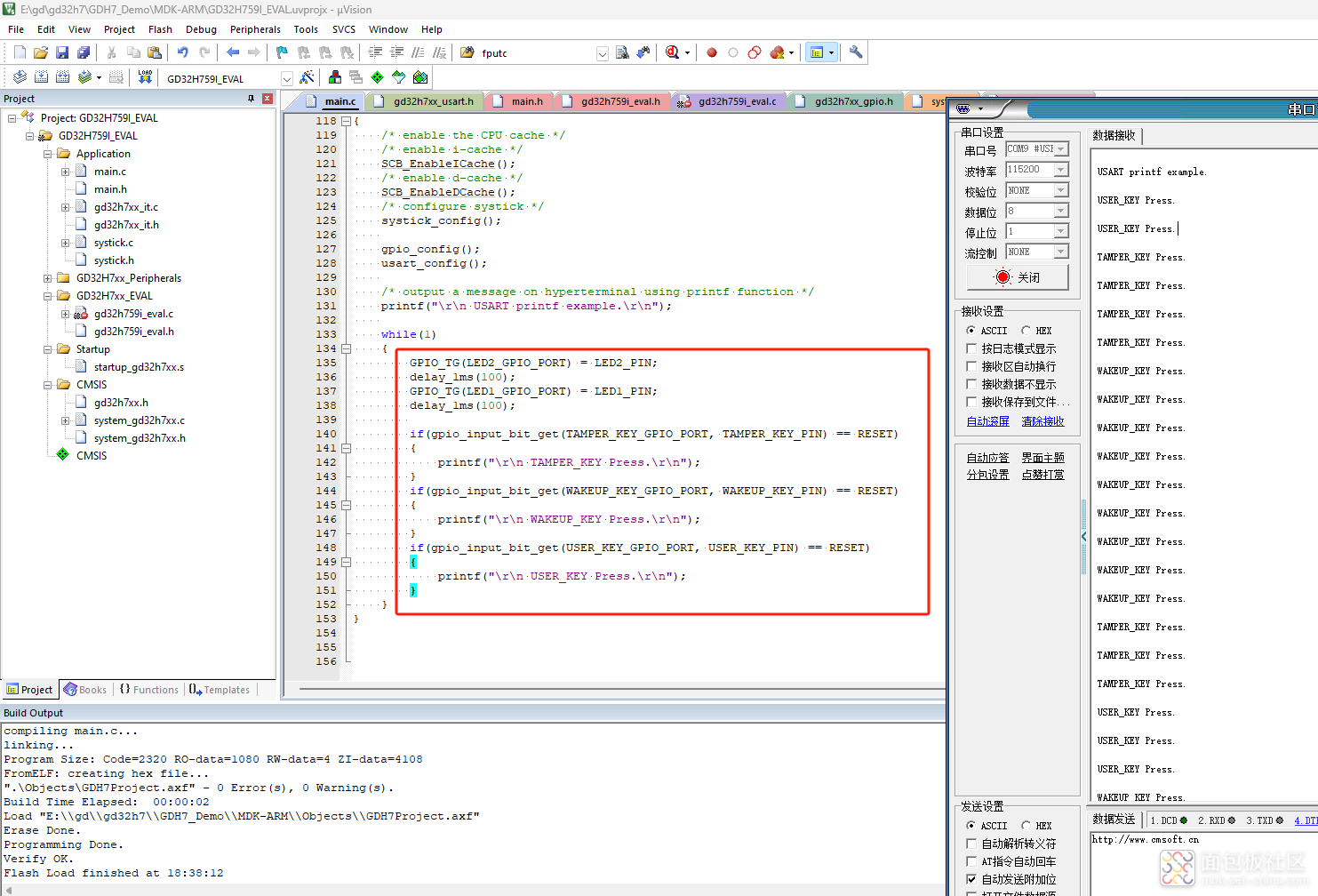Click the Save file icon

coord(62,52)
